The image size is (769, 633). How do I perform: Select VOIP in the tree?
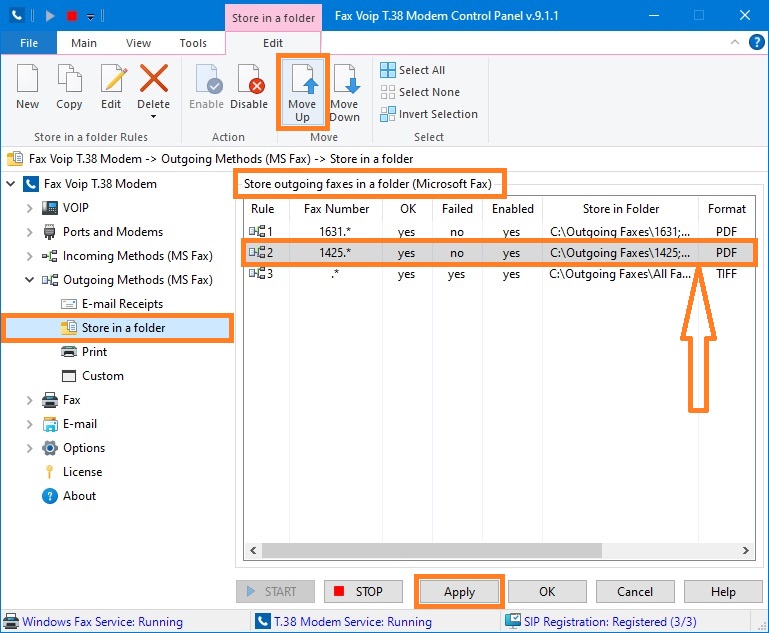pos(76,208)
